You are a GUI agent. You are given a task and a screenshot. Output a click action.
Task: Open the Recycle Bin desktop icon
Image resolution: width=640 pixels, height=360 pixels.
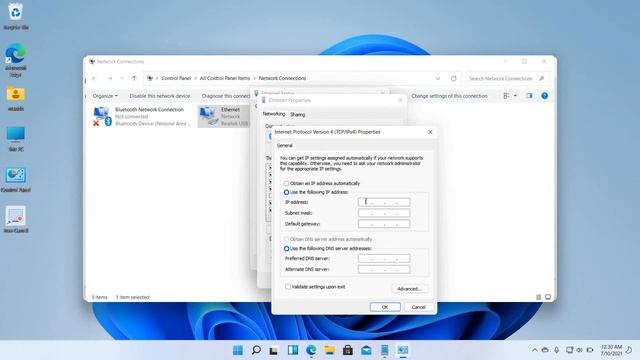point(16,16)
